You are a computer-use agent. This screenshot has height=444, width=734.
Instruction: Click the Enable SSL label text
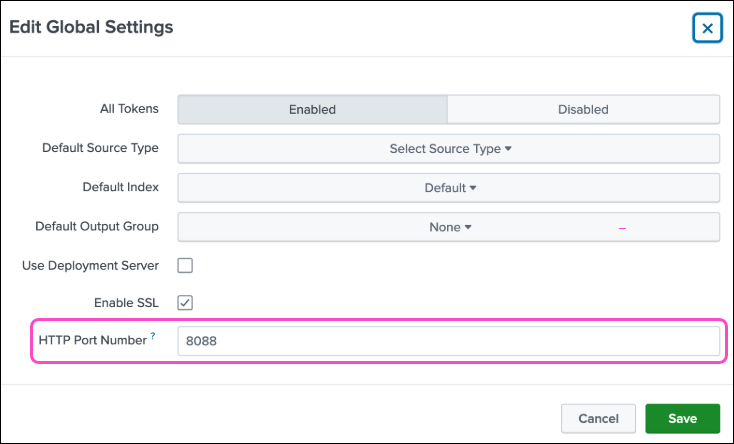pos(125,302)
